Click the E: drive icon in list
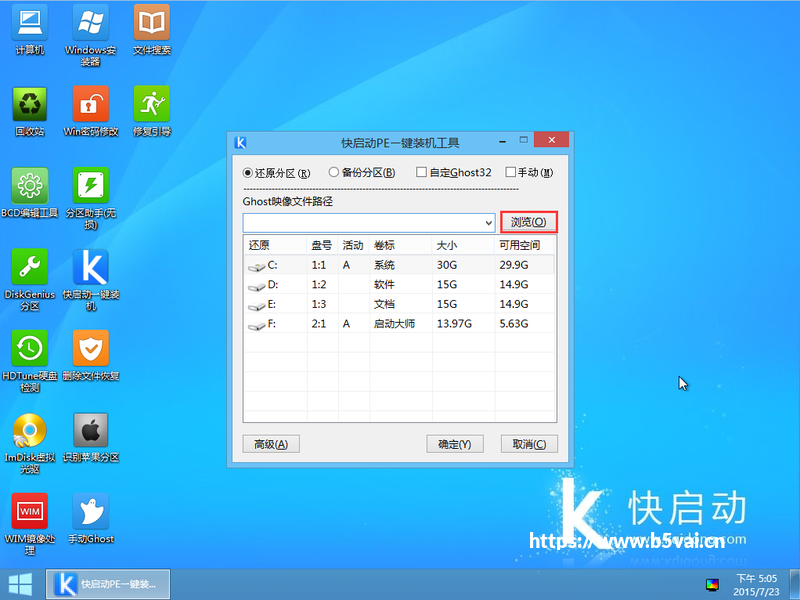This screenshot has height=600, width=800. click(x=256, y=306)
